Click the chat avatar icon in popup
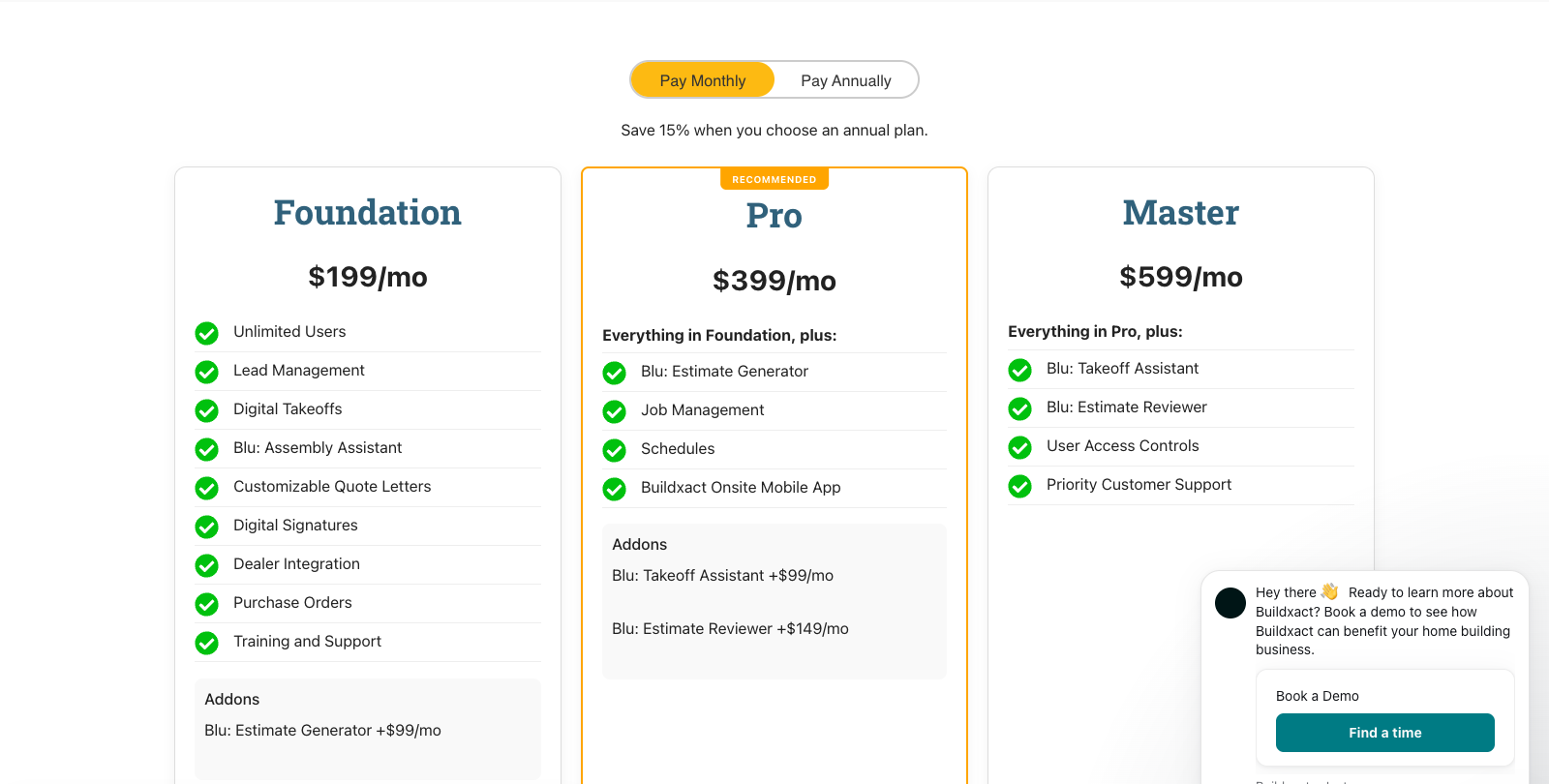 [1230, 602]
